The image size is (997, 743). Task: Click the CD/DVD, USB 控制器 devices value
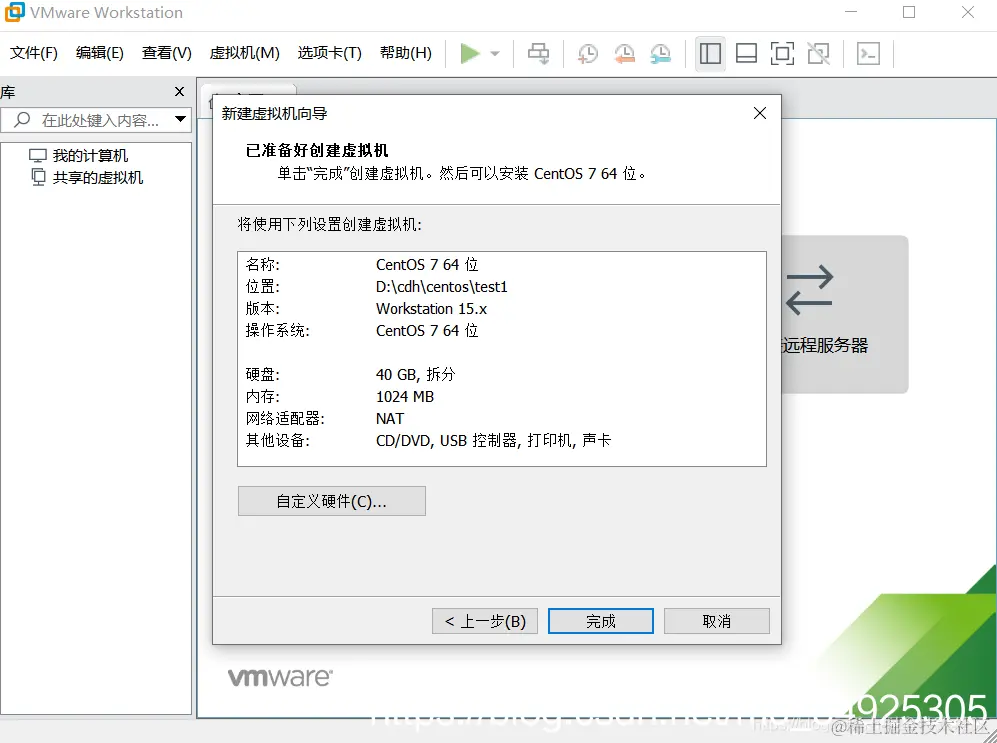coord(493,440)
